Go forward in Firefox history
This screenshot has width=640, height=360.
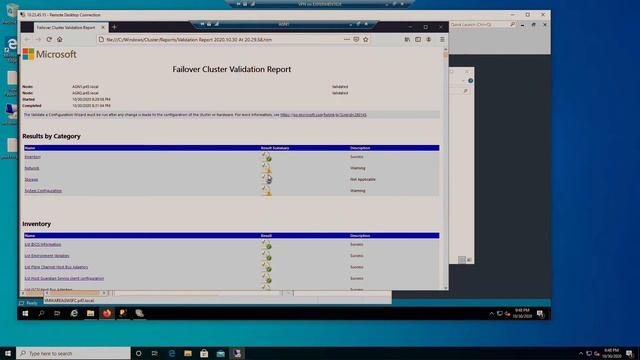pos(38,40)
